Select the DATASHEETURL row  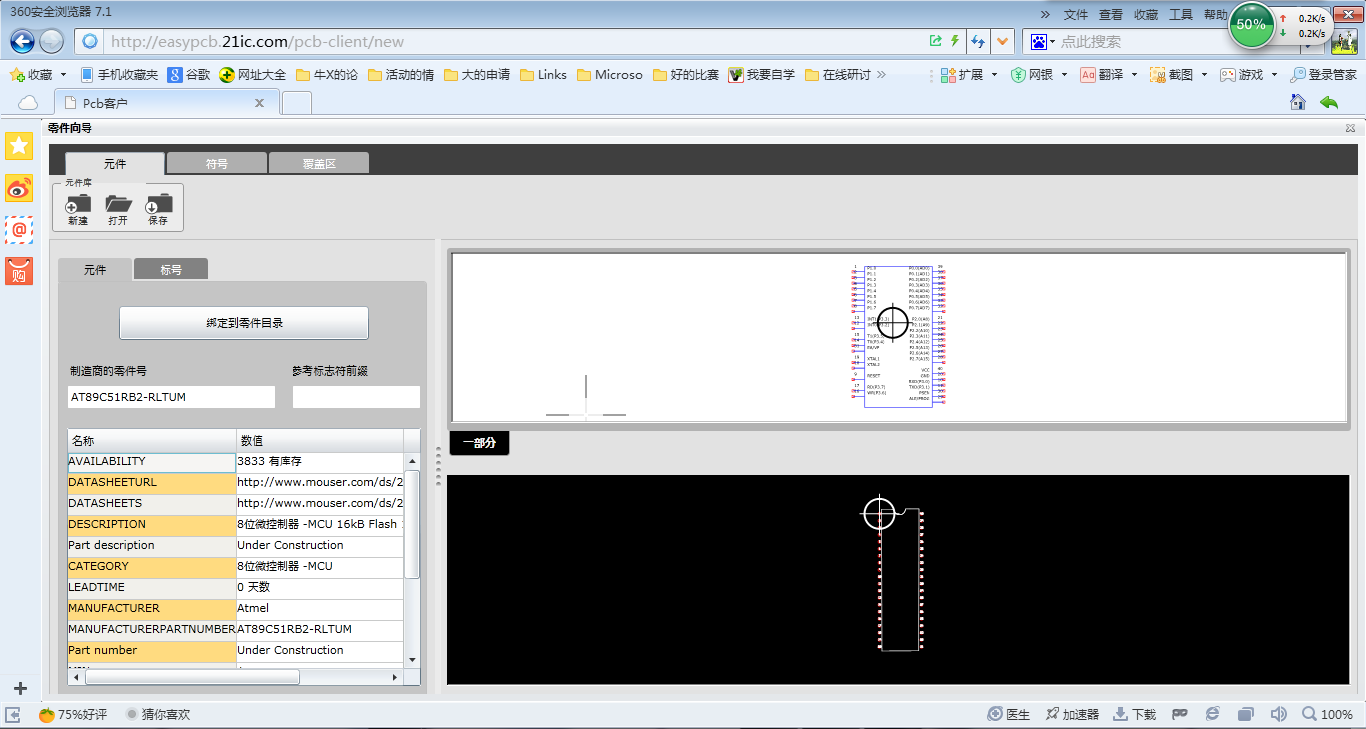click(x=235, y=483)
